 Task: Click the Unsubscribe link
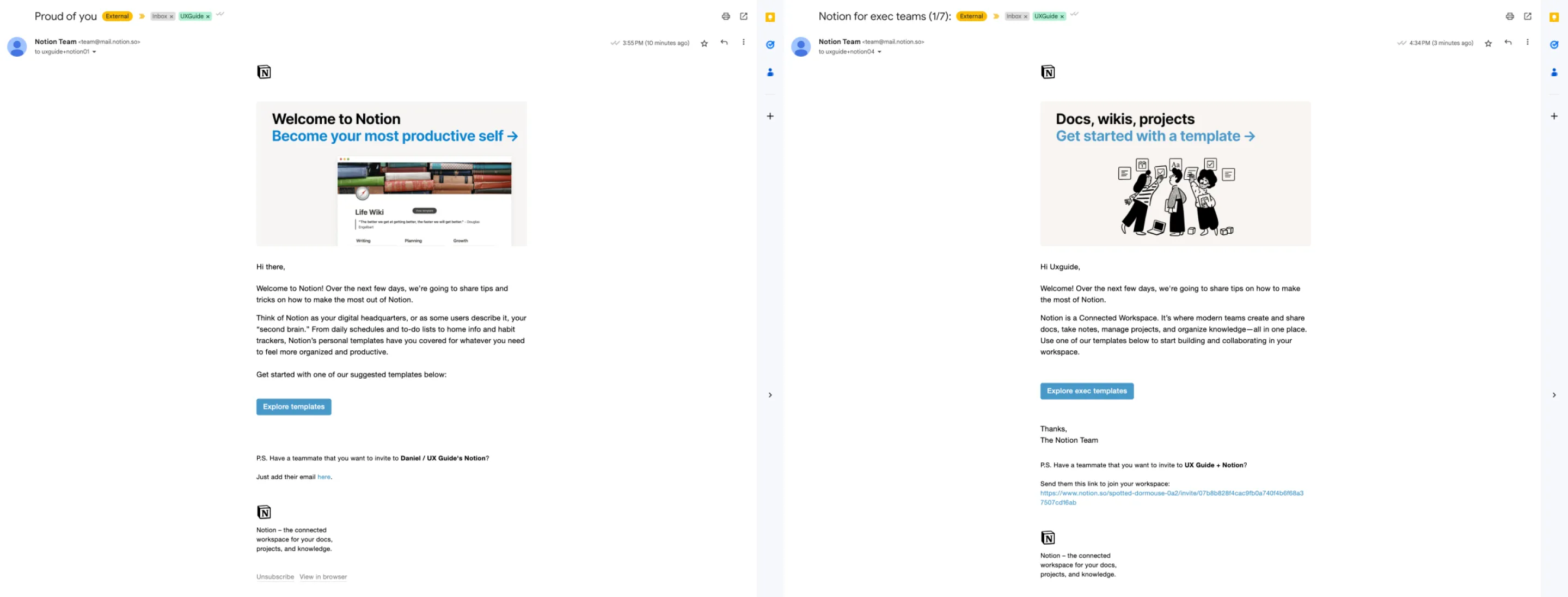[x=275, y=577]
